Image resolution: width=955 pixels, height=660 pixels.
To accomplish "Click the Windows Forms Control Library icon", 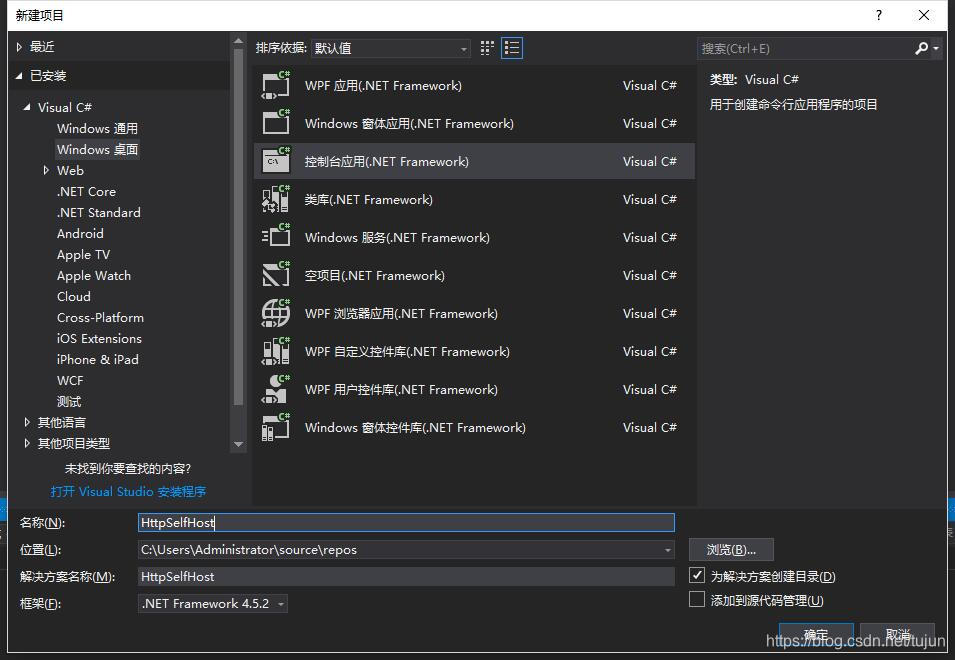I will pyautogui.click(x=276, y=427).
